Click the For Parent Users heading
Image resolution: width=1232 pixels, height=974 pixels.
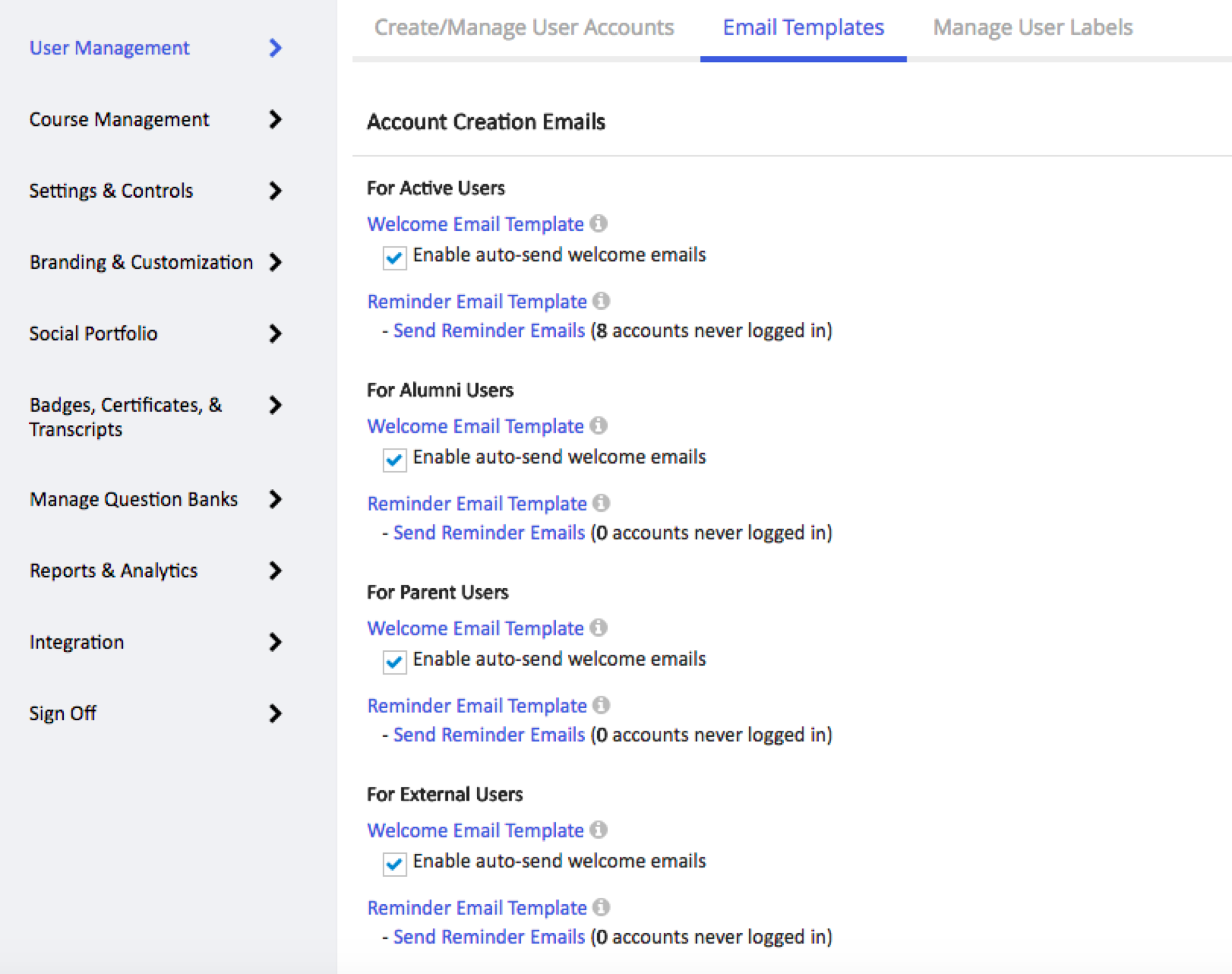click(x=438, y=592)
